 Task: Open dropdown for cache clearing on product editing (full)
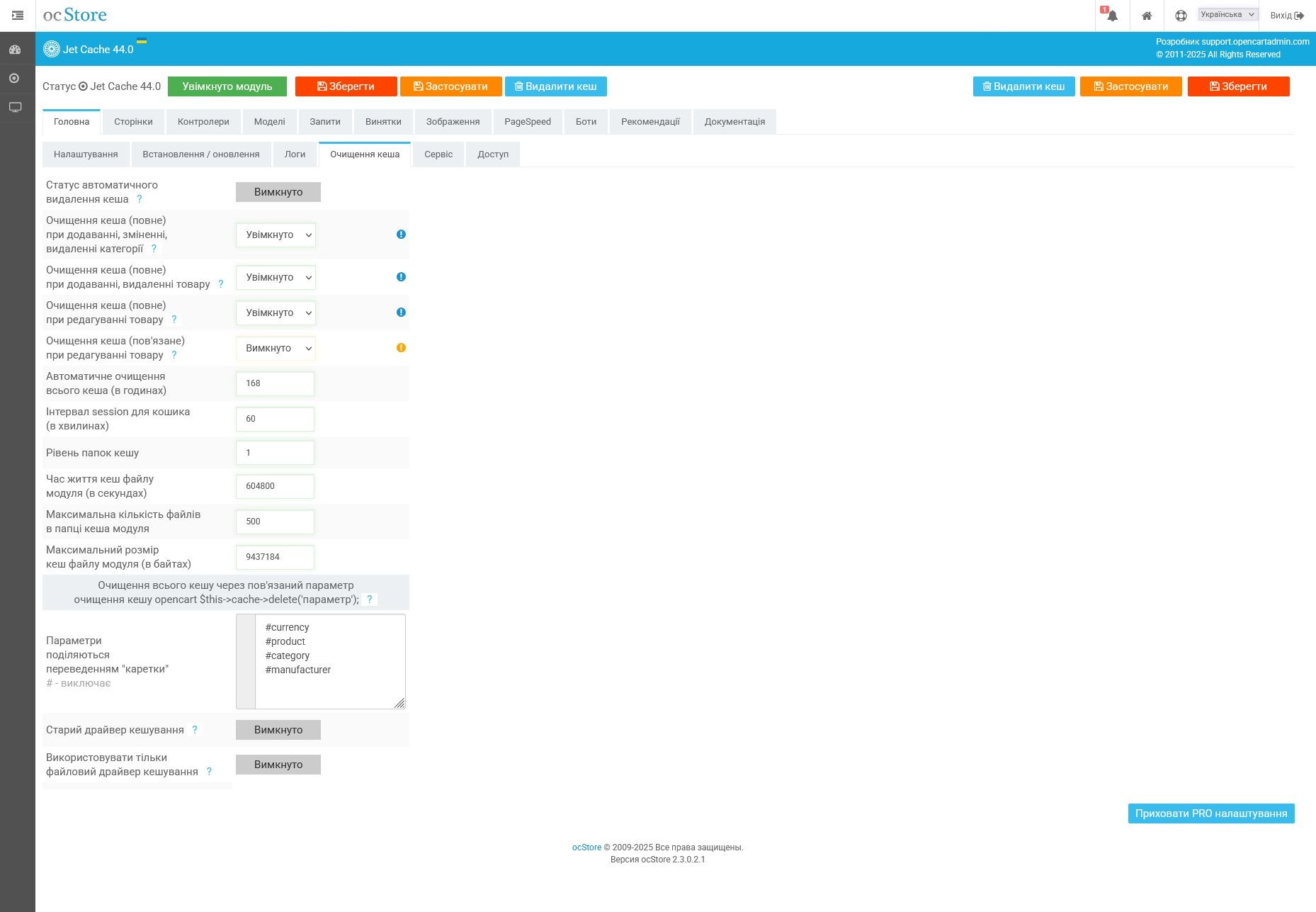pyautogui.click(x=276, y=313)
